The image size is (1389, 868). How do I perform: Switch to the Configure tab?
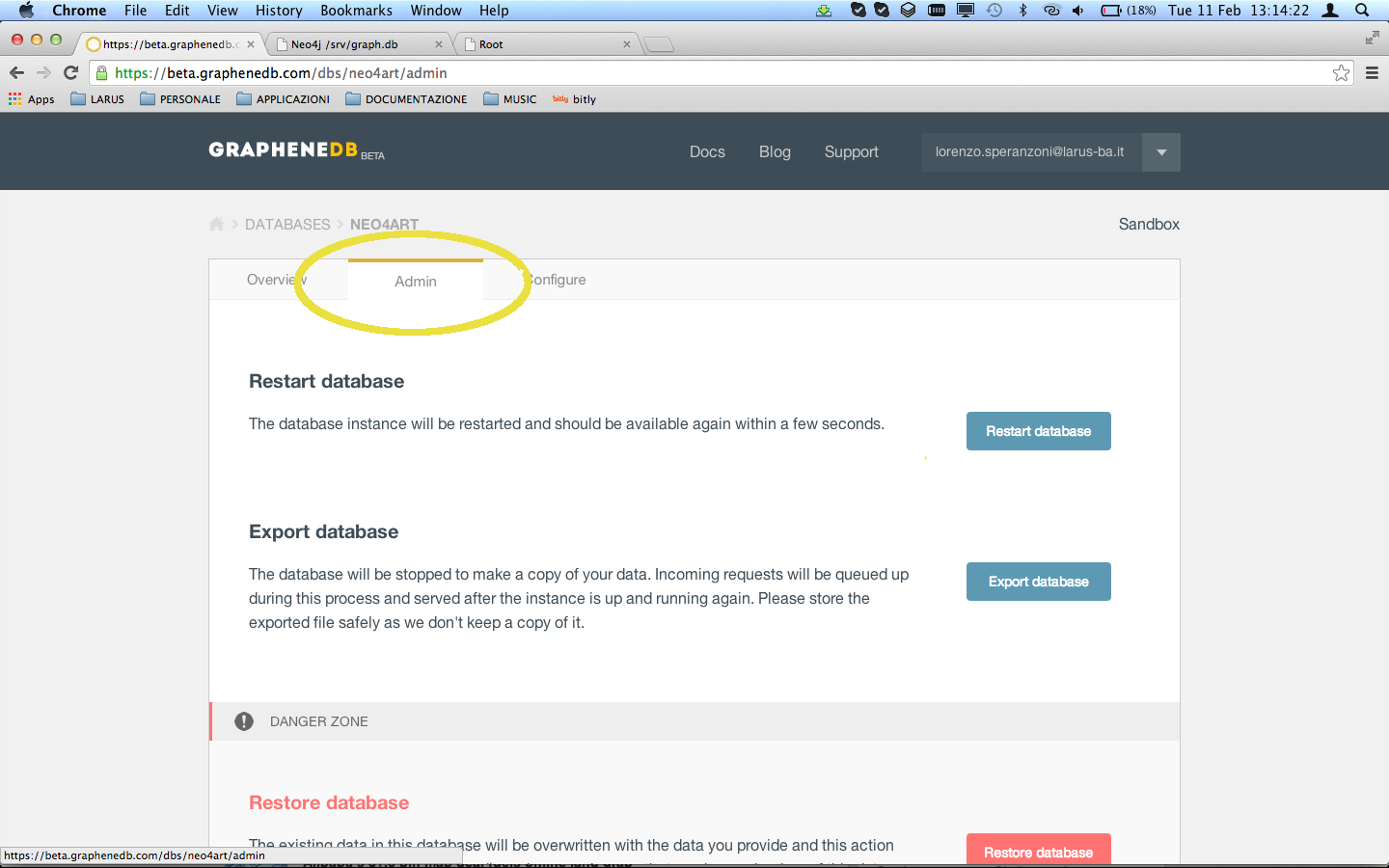(556, 280)
